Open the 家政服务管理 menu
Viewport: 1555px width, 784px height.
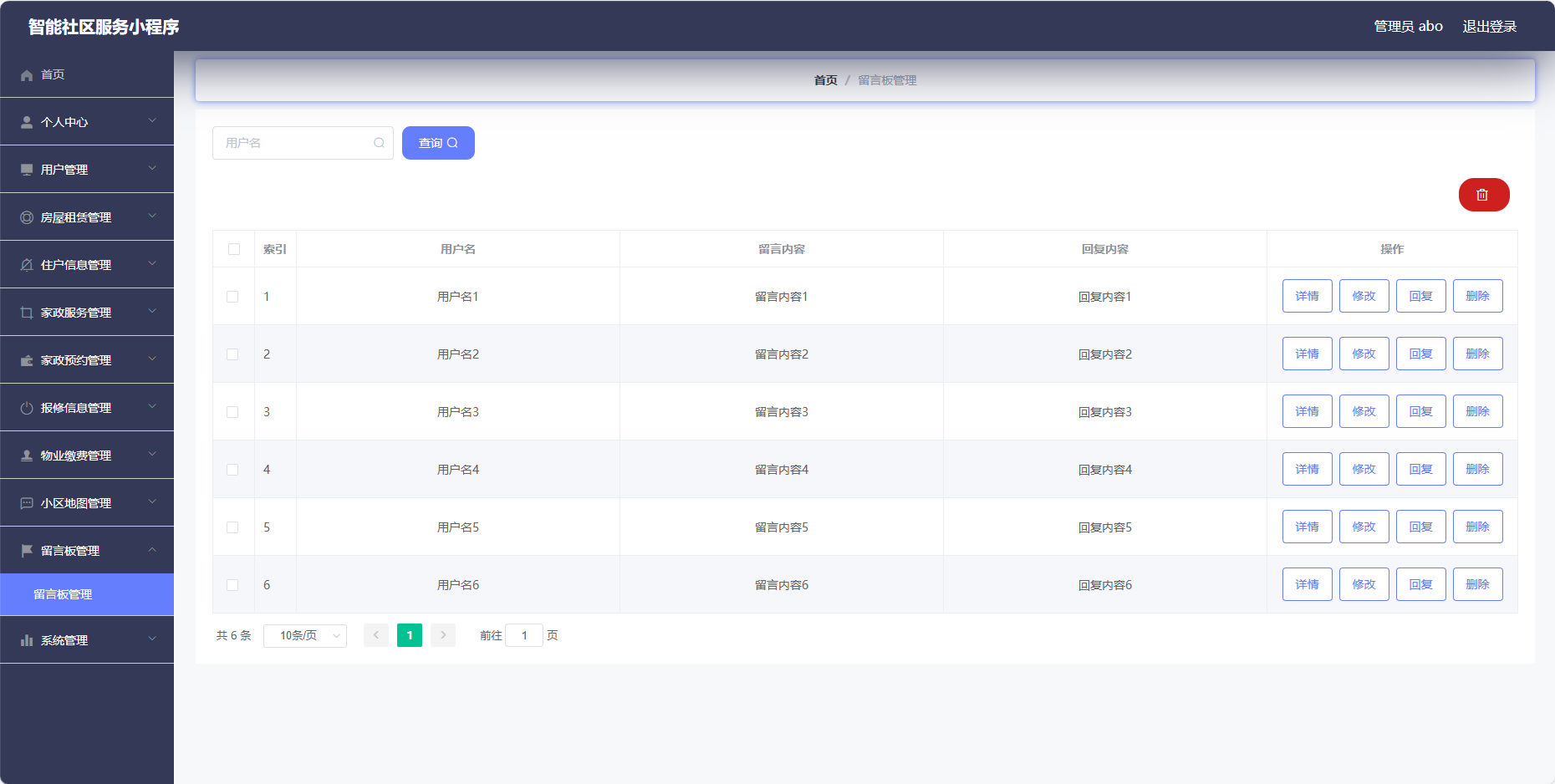[x=87, y=313]
